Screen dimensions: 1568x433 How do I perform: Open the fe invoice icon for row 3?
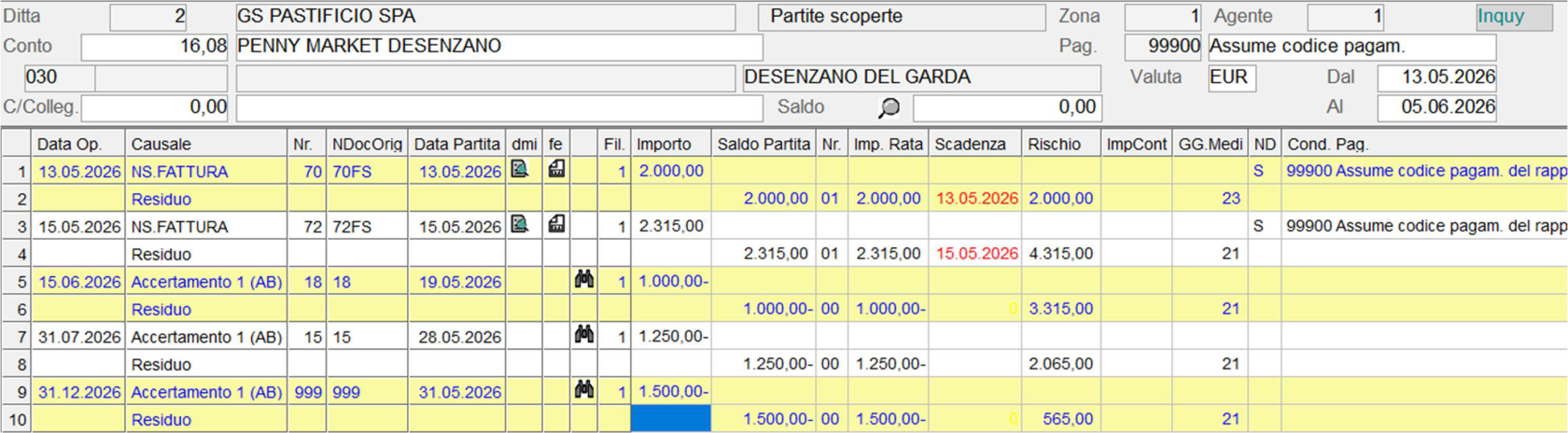(556, 225)
